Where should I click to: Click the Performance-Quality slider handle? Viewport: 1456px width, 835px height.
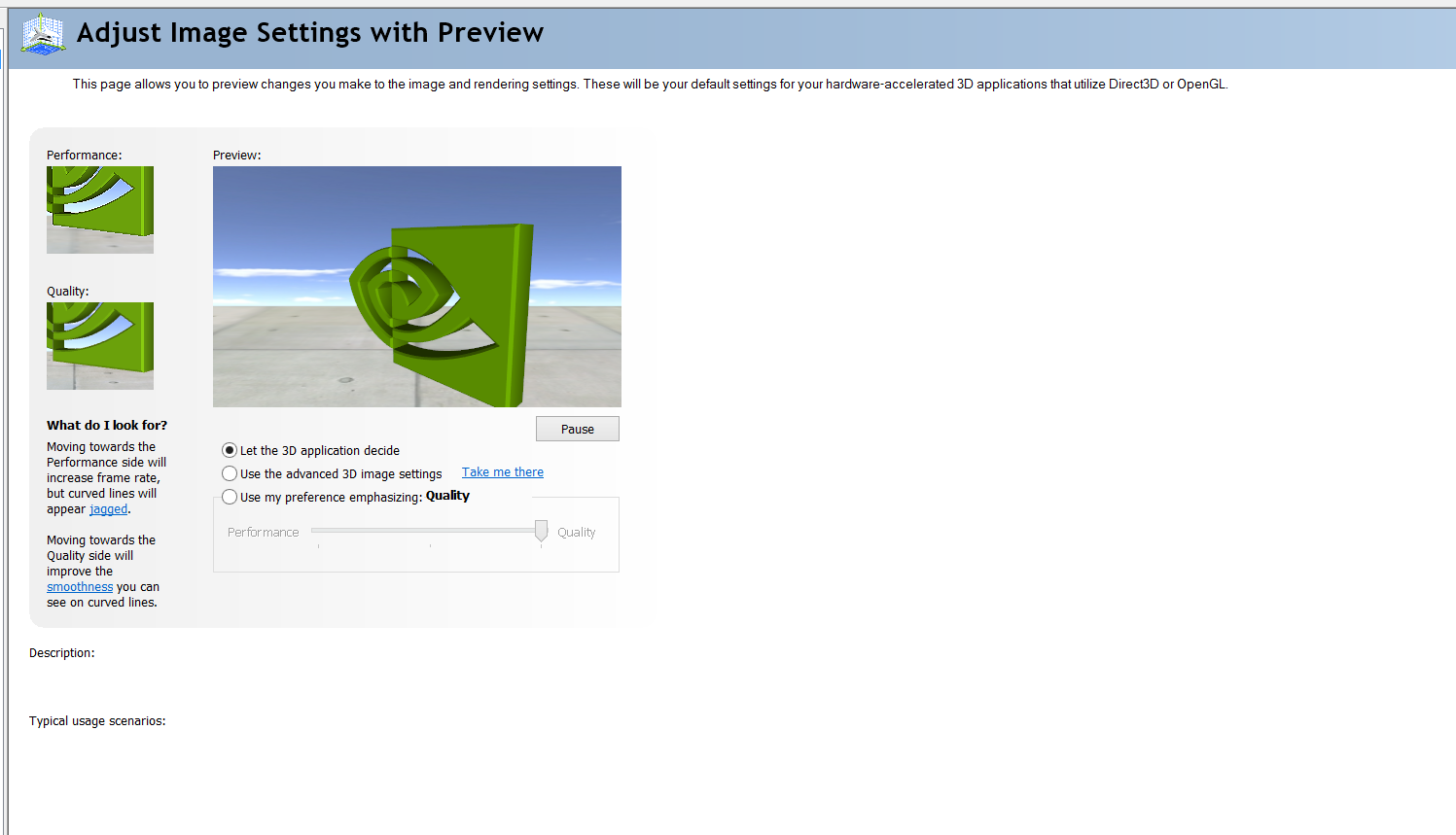541,531
